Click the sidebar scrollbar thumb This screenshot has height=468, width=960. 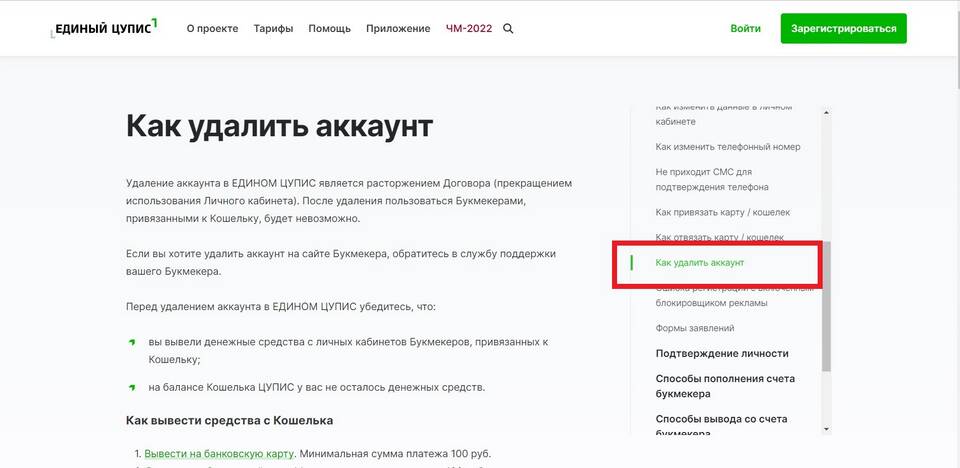coord(826,306)
